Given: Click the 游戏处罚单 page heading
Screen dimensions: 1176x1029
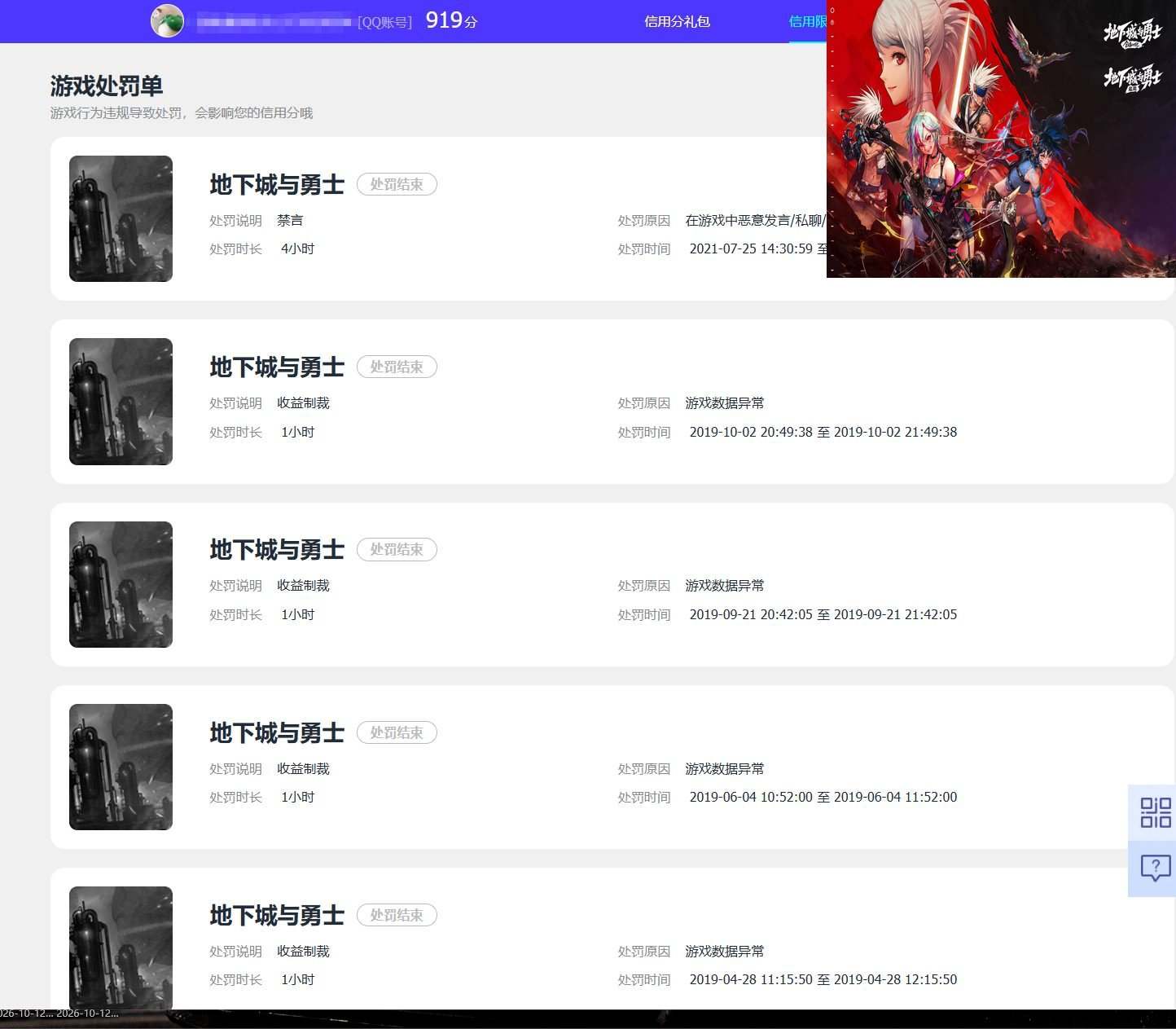Looking at the screenshot, I should (x=107, y=86).
